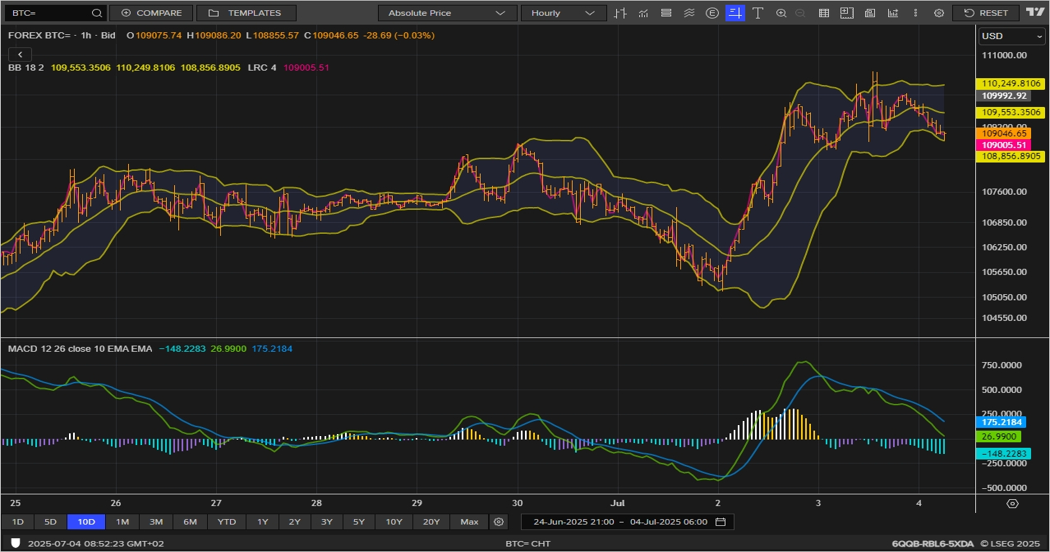Click the 2025-07-04 08:52:23 GMT+02 timestamp
Screen dimensions: 1050x552
[96, 543]
